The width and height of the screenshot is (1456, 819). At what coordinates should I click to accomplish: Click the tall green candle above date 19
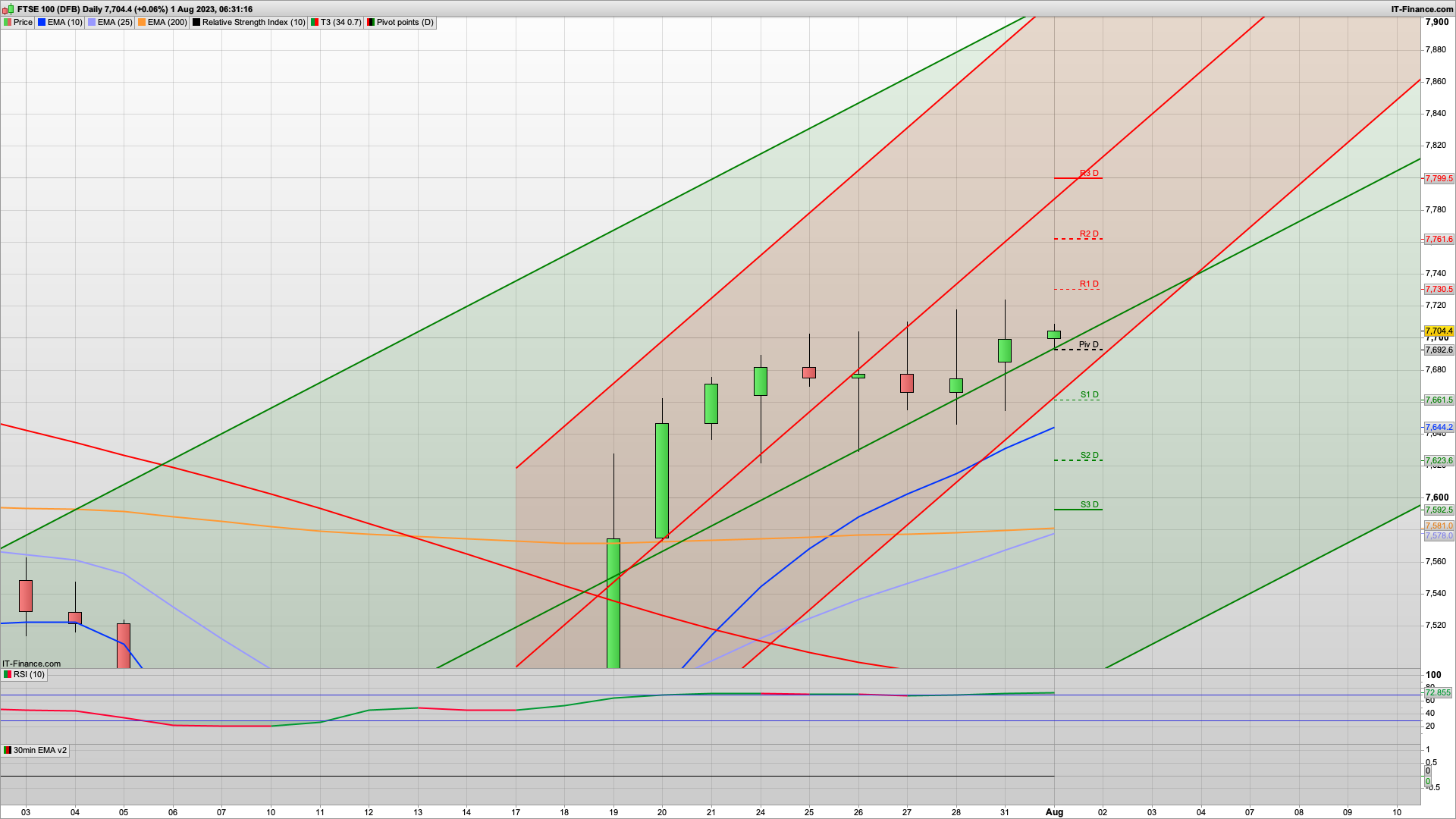coord(613,604)
